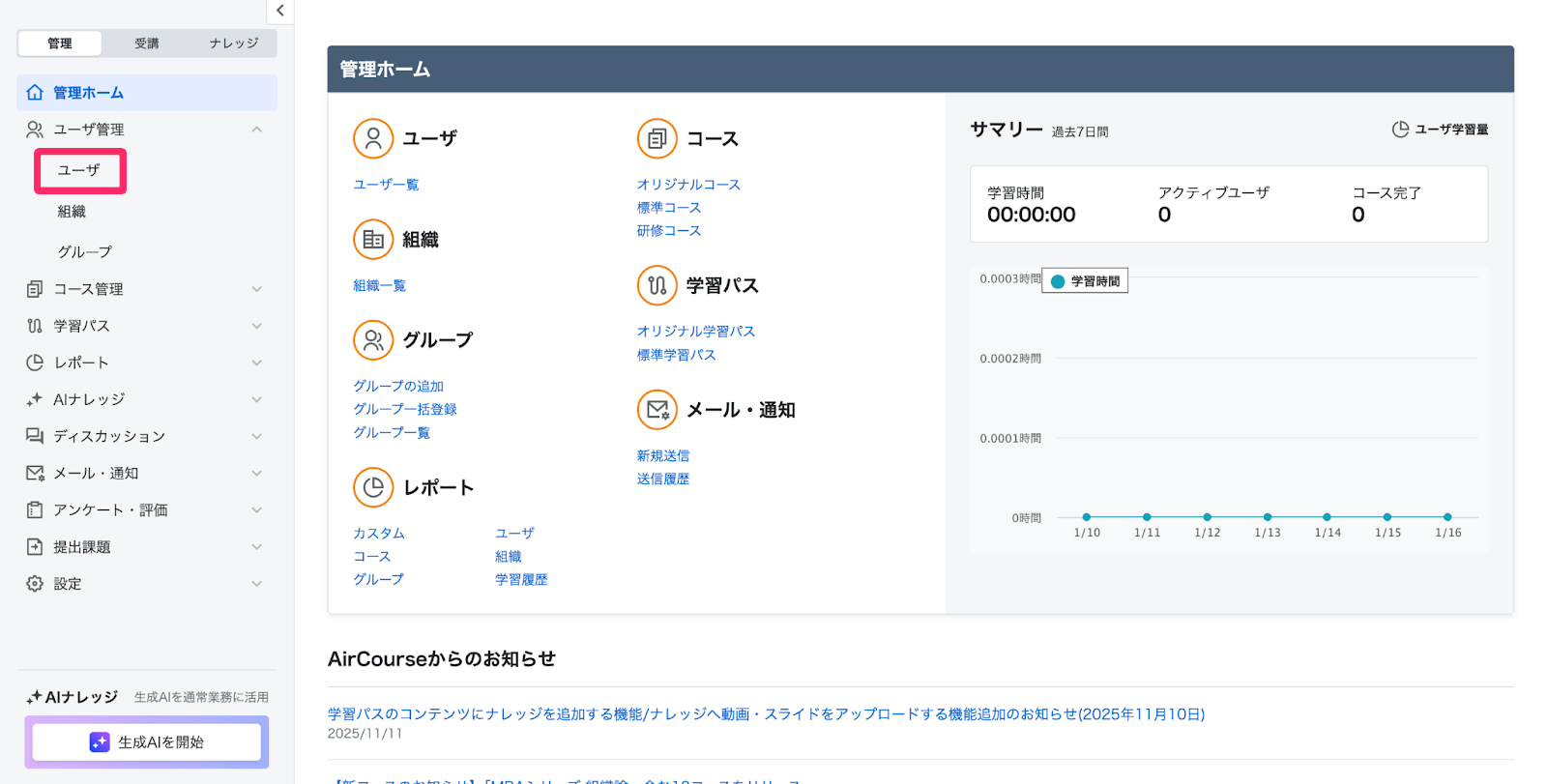
Task: Open the 2025年11月10日 feature announcement link
Action: [x=766, y=714]
